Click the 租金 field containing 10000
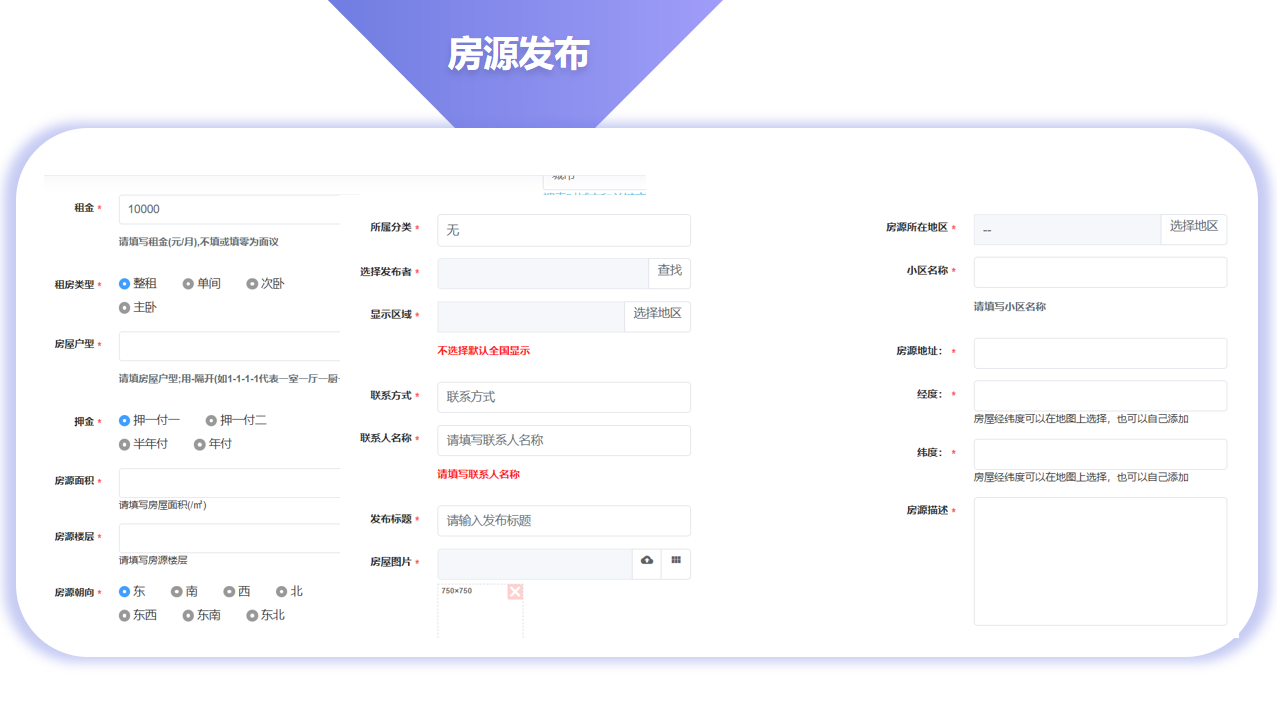 238,209
